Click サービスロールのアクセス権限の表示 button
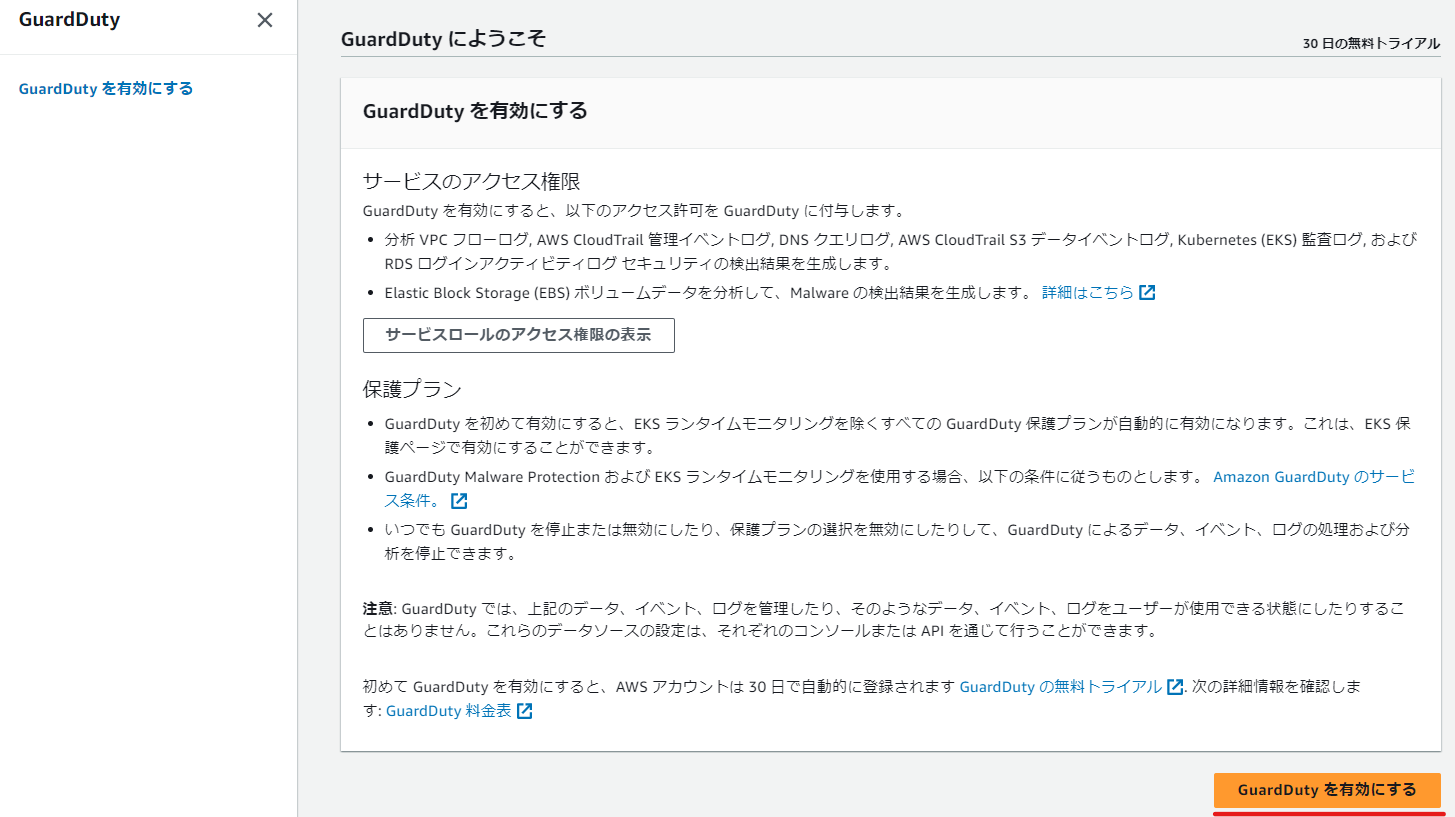 pos(518,335)
